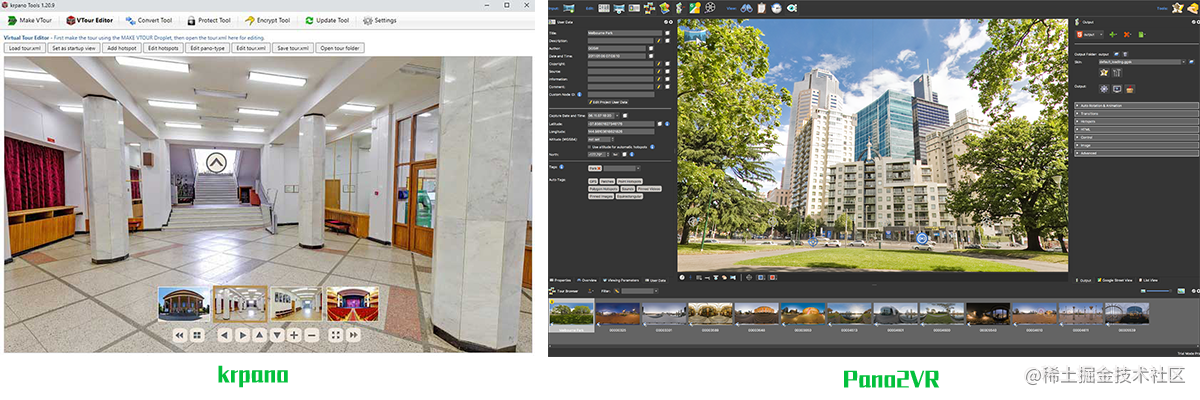Click krpano look-up arrow button

coord(259,335)
